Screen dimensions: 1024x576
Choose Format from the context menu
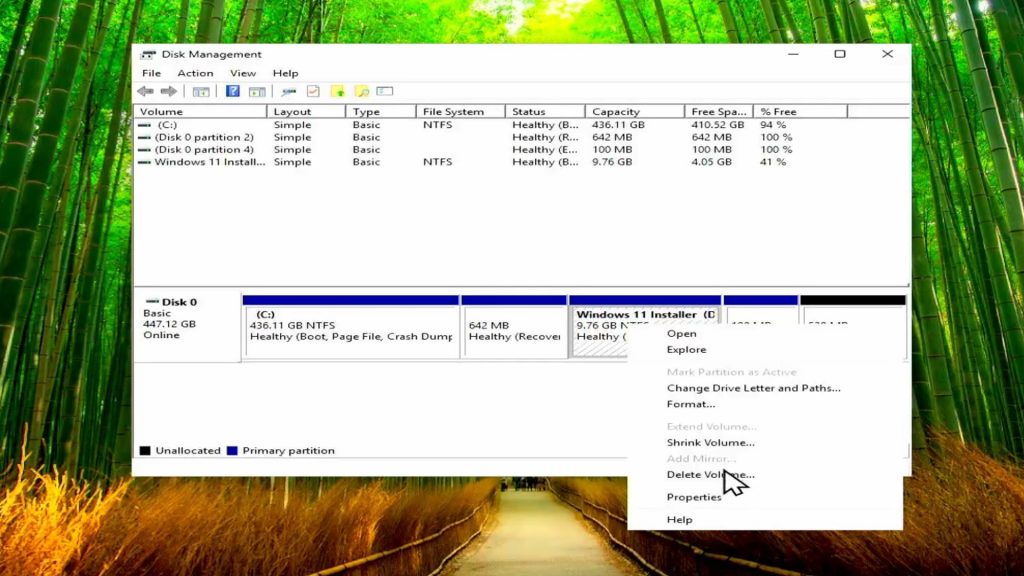[690, 403]
